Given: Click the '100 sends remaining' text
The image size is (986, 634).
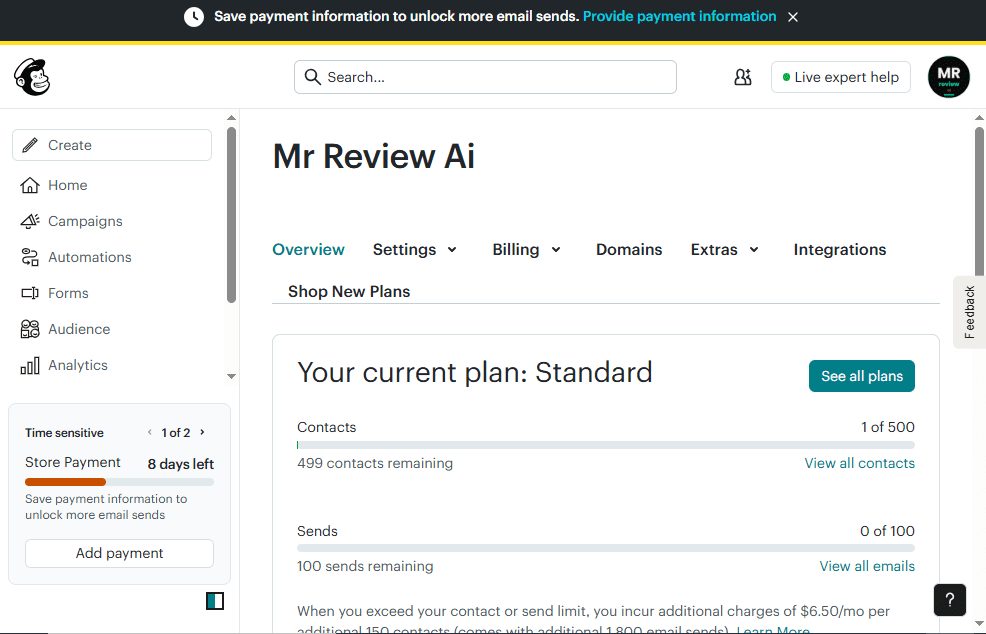Looking at the screenshot, I should 365,567.
